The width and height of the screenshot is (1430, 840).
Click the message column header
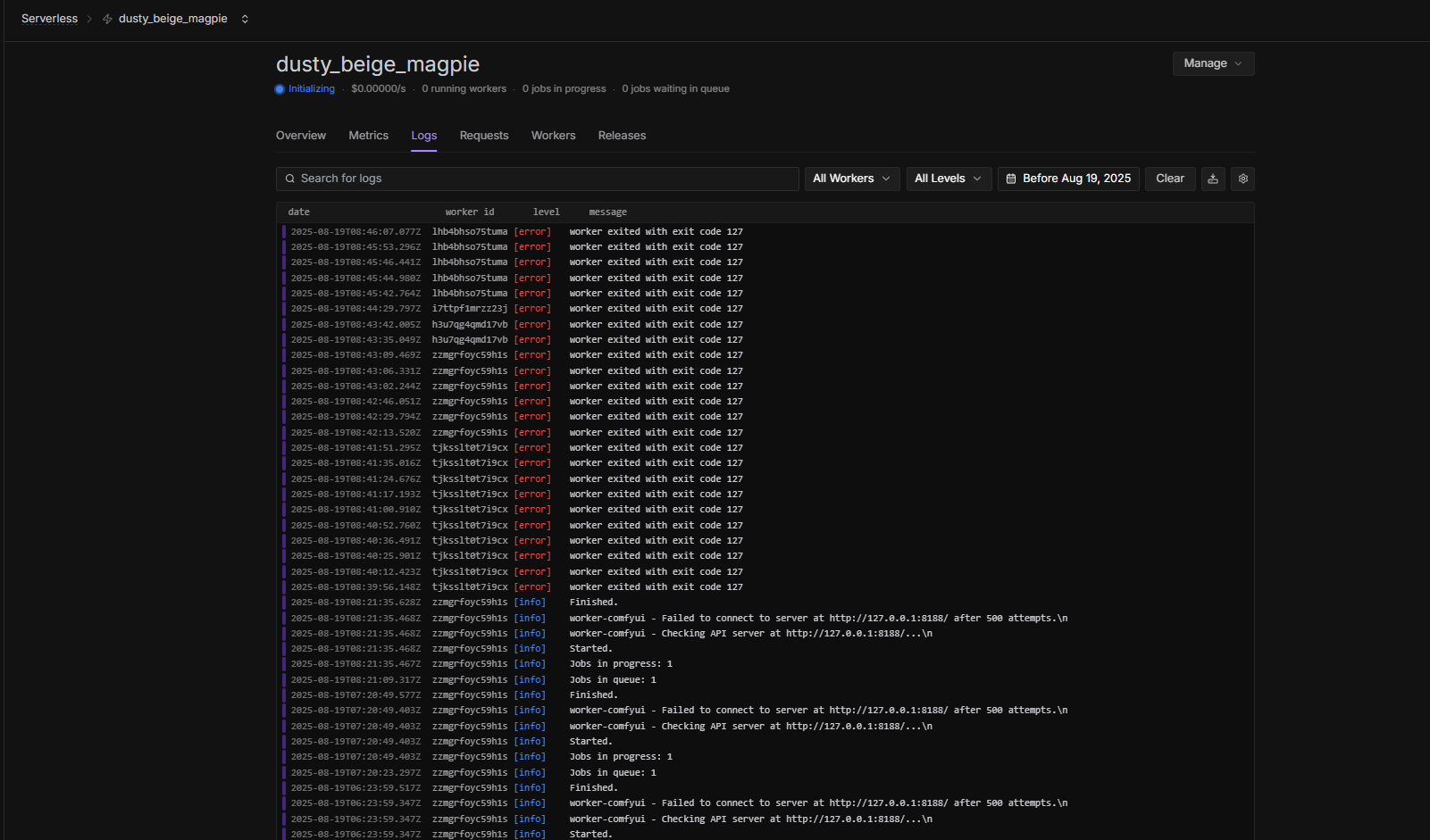(608, 212)
